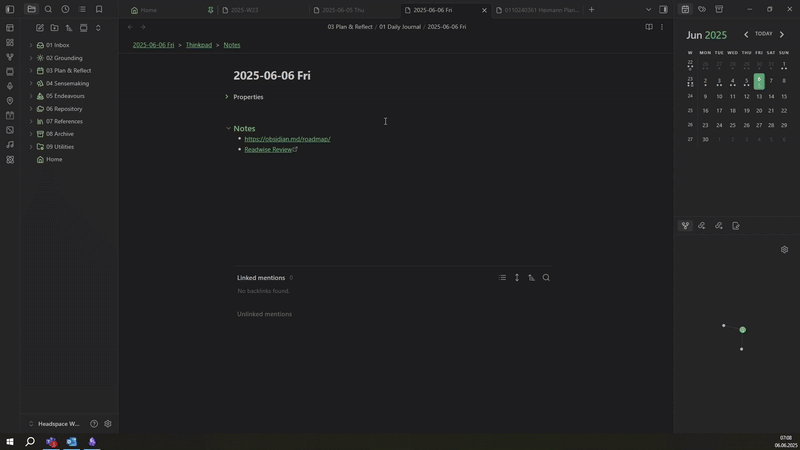This screenshot has height=450, width=800.
Task: Toggle reading view book icon
Action: (649, 27)
